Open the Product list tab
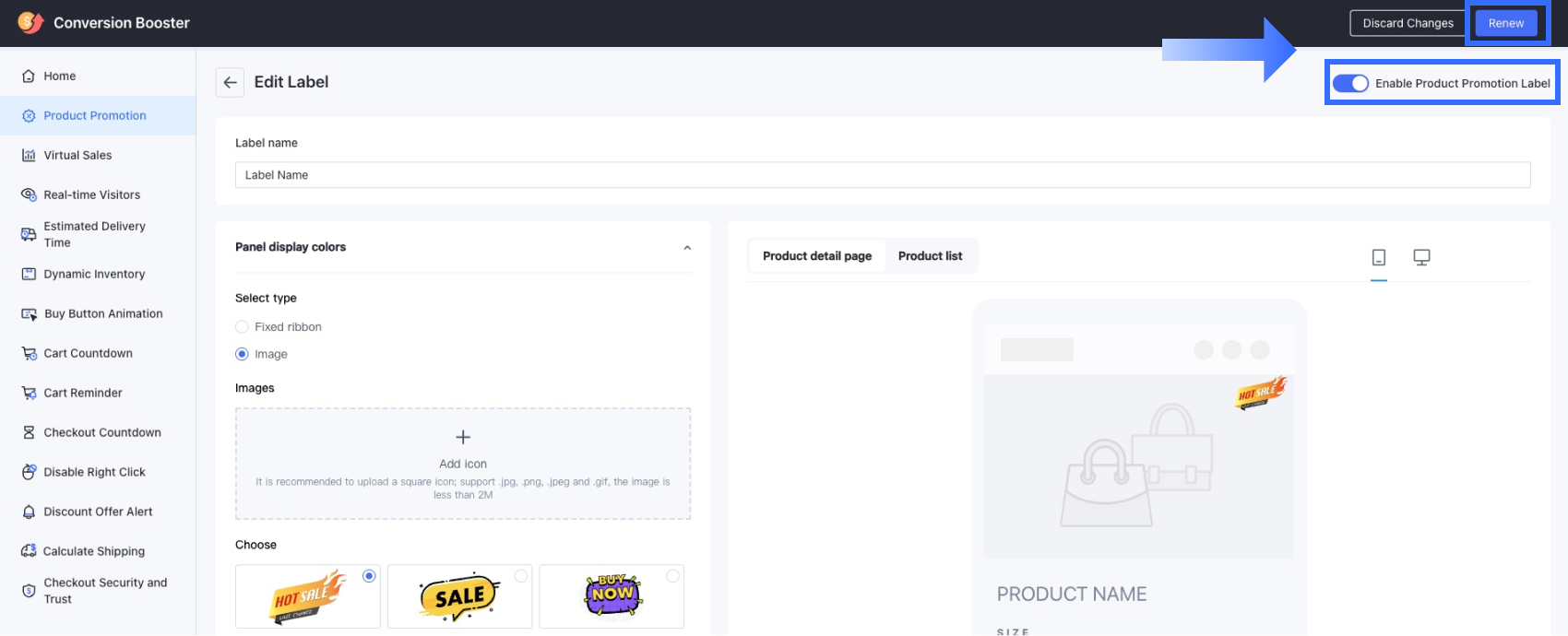Viewport: 1568px width, 636px height. (930, 256)
